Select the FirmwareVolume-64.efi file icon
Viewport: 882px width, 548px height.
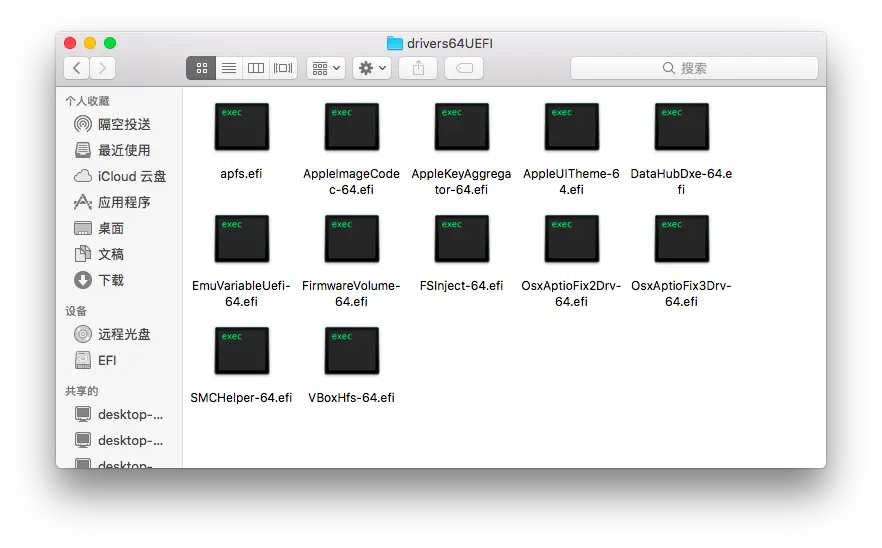point(352,239)
